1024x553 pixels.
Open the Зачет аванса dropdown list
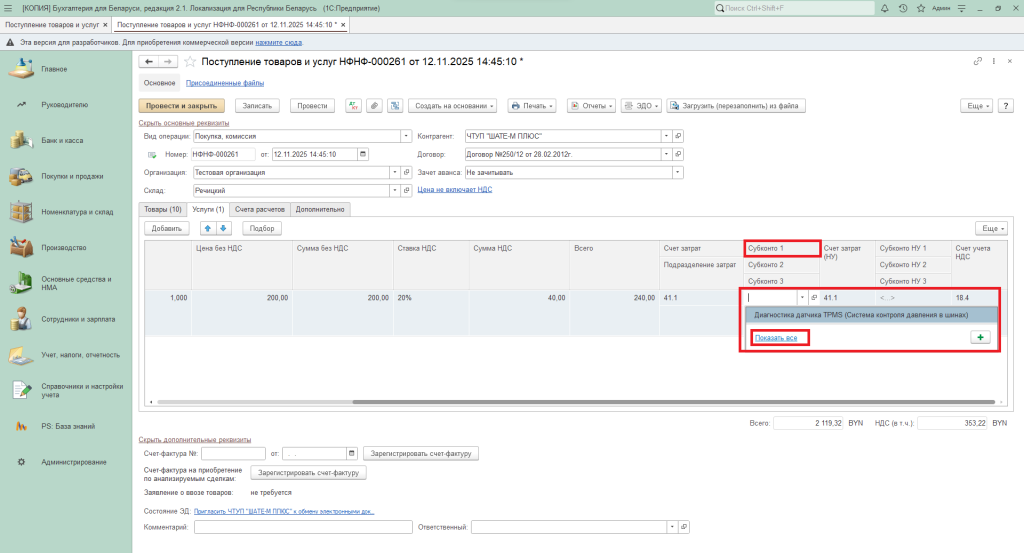coord(678,172)
